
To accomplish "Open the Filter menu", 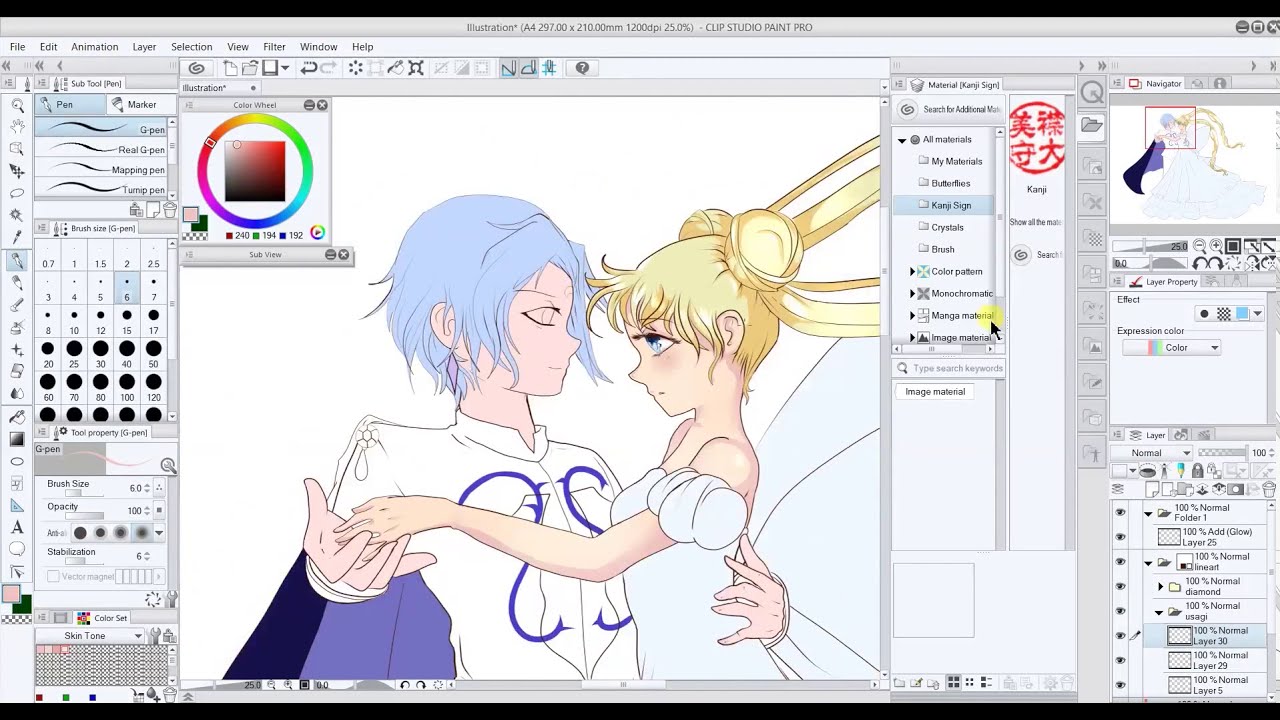I will click(274, 47).
